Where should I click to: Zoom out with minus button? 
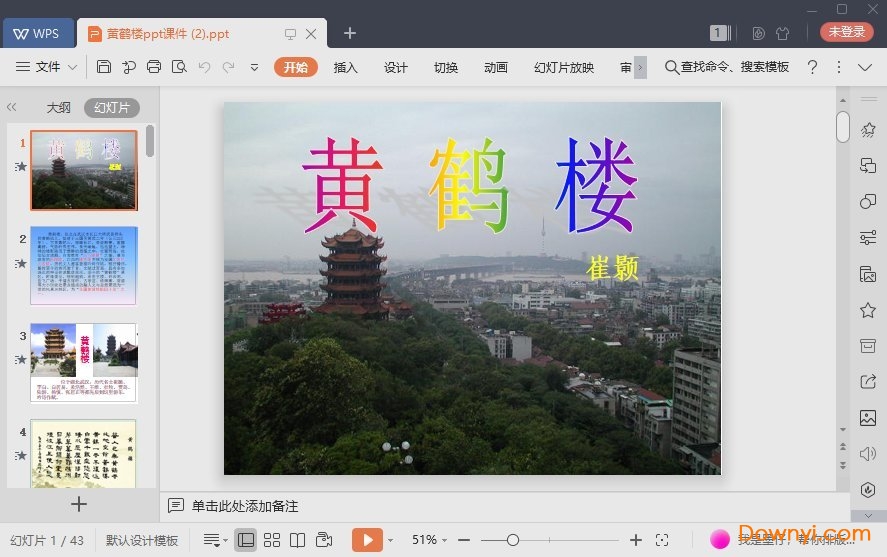point(464,541)
